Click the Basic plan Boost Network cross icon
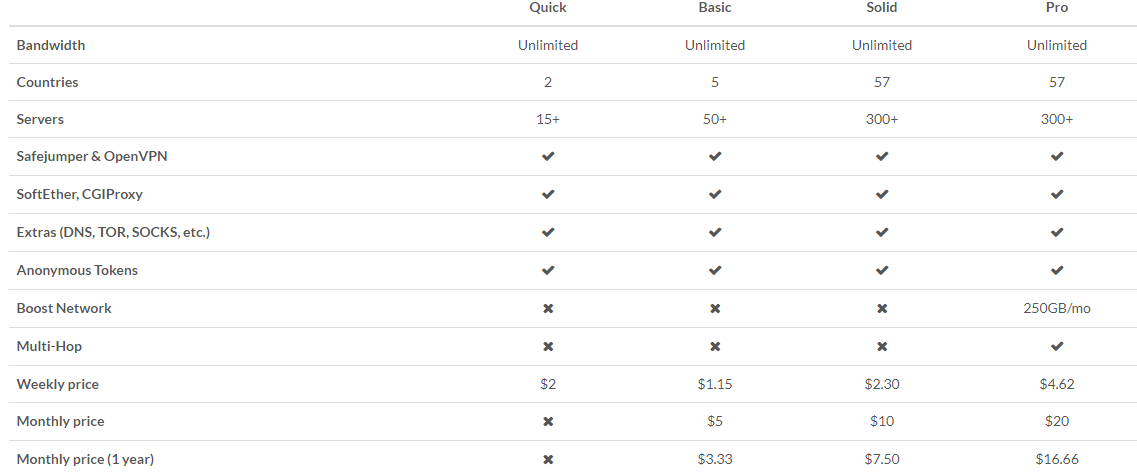The height and width of the screenshot is (473, 1137). point(715,308)
